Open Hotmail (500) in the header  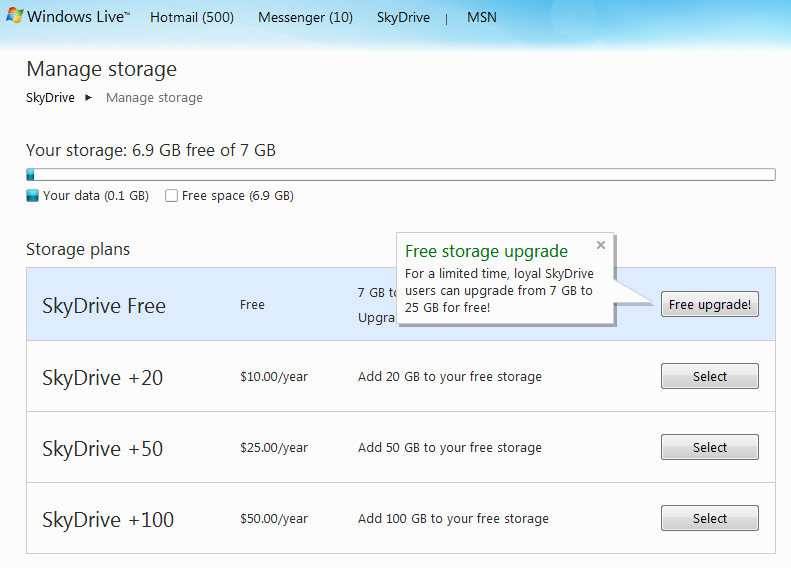pos(192,17)
